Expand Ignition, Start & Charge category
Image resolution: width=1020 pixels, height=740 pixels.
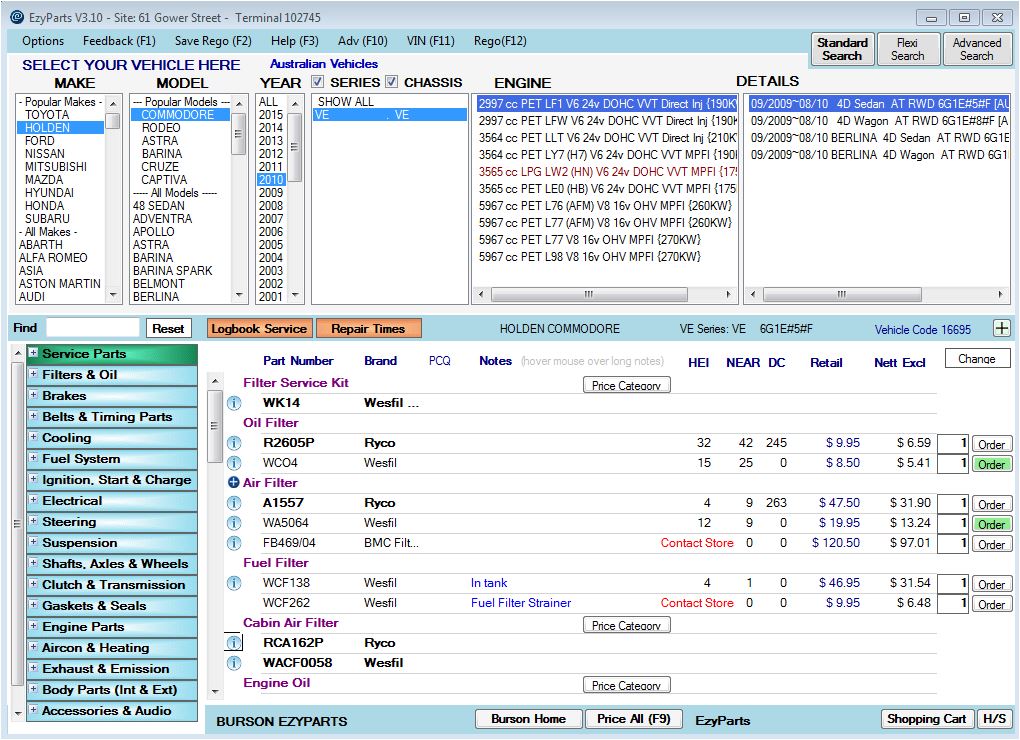pyautogui.click(x=34, y=479)
